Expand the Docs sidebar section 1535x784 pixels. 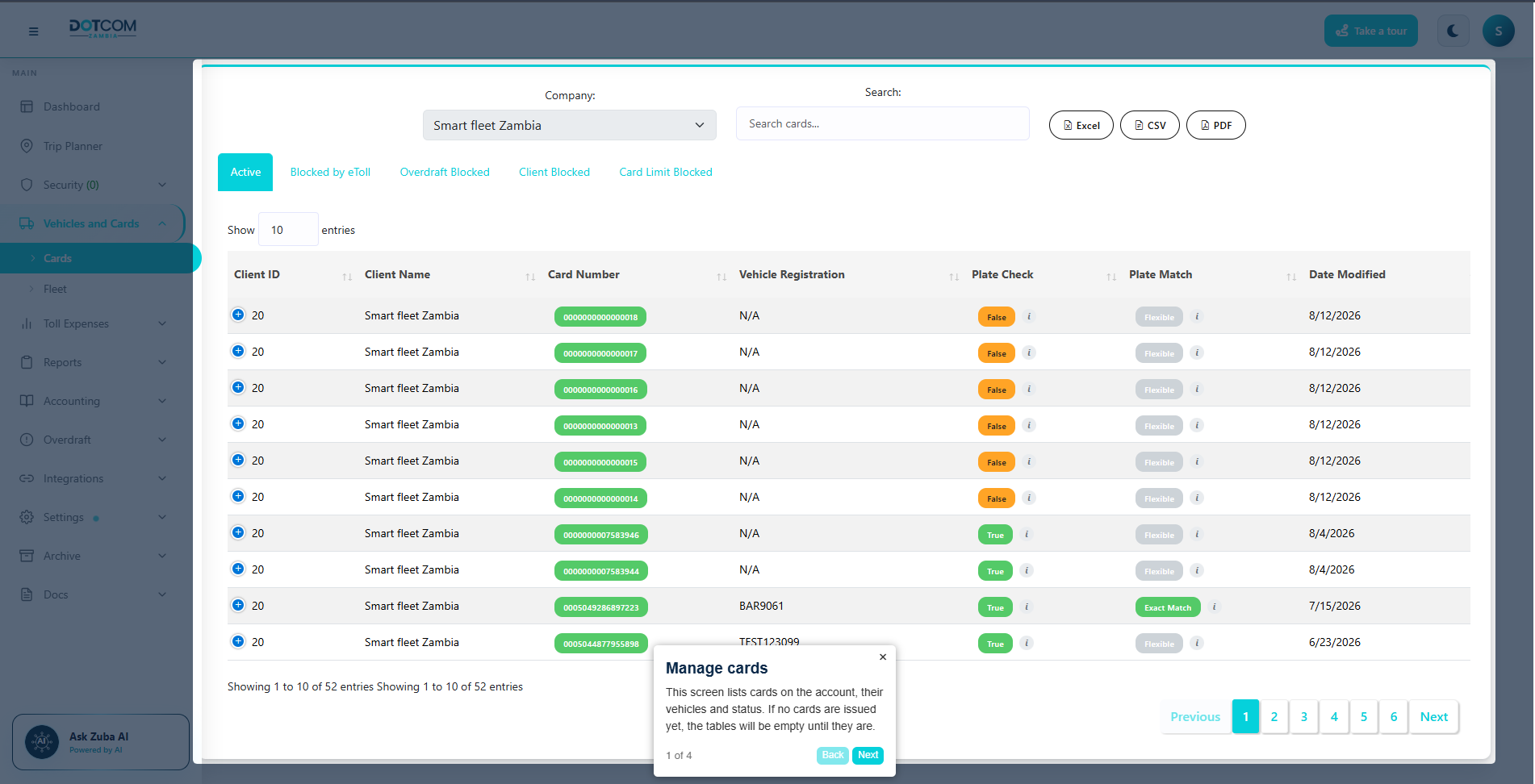point(93,594)
